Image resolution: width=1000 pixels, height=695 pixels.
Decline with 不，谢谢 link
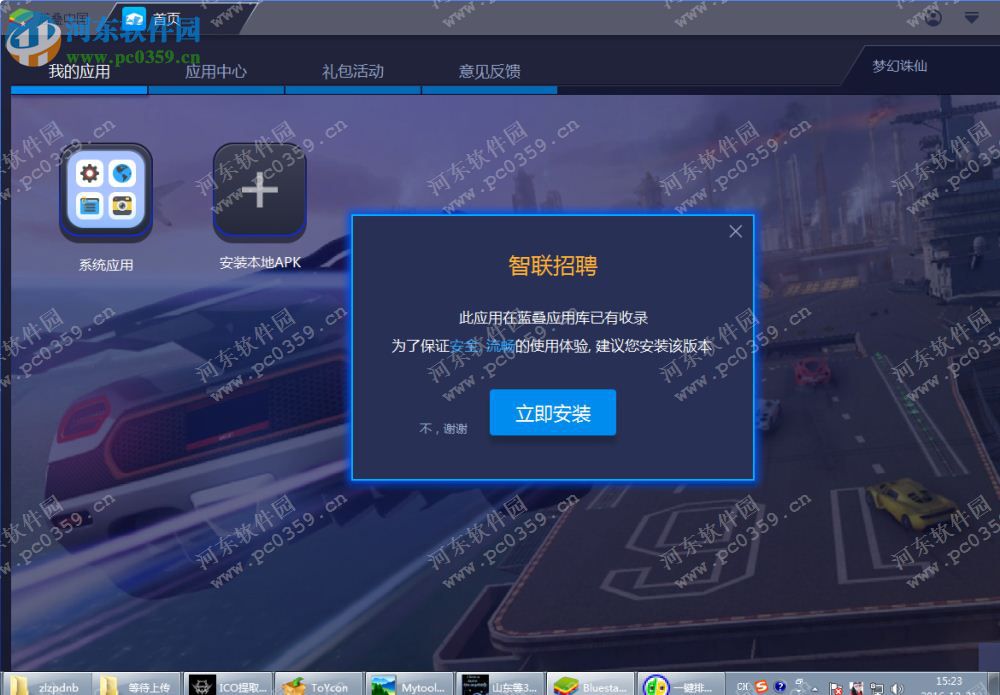(443, 428)
